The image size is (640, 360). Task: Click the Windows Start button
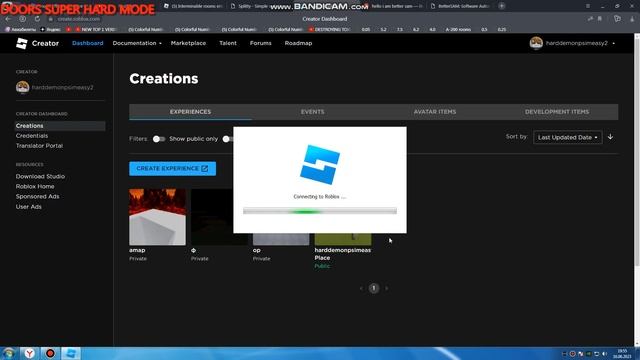click(9, 353)
